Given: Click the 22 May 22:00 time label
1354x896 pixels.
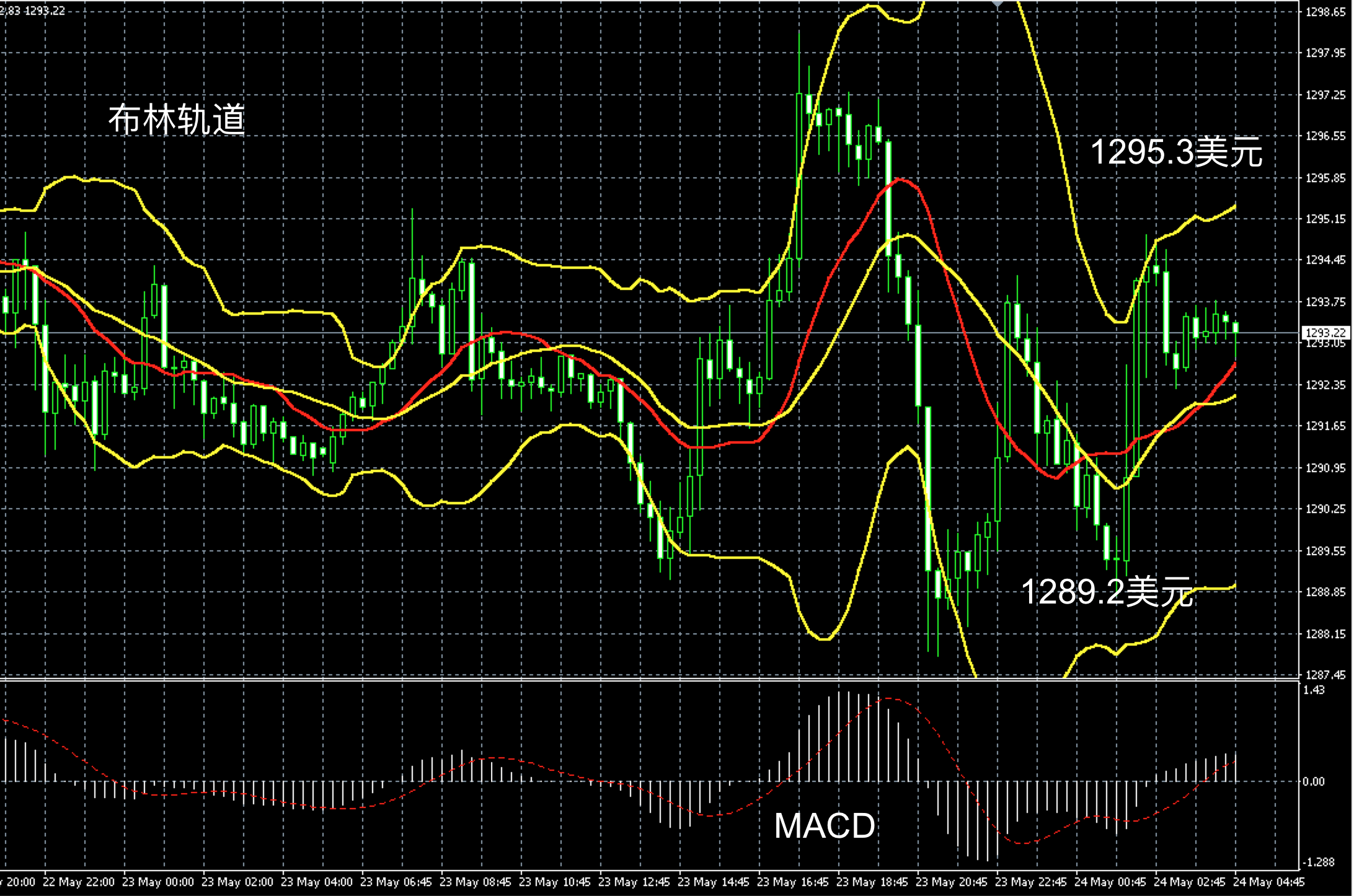Looking at the screenshot, I should pos(79,882).
